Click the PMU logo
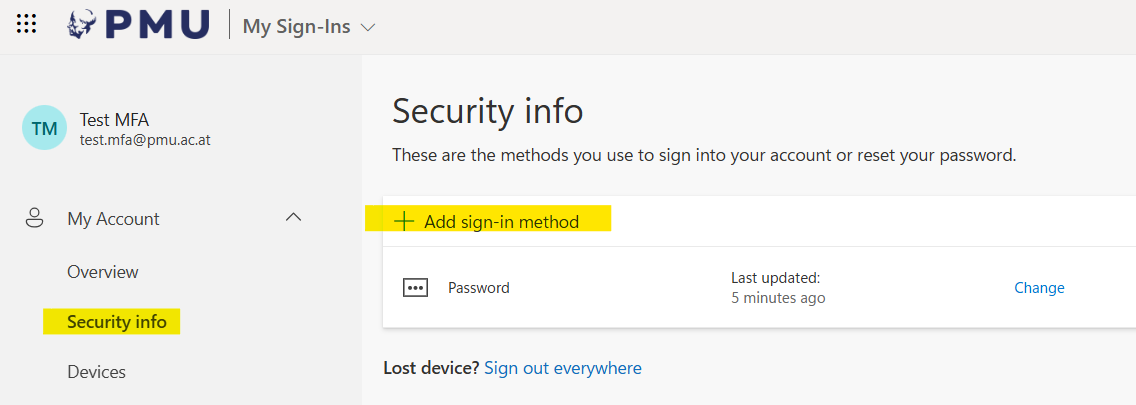Screen dimensions: 1136x405 [138, 25]
